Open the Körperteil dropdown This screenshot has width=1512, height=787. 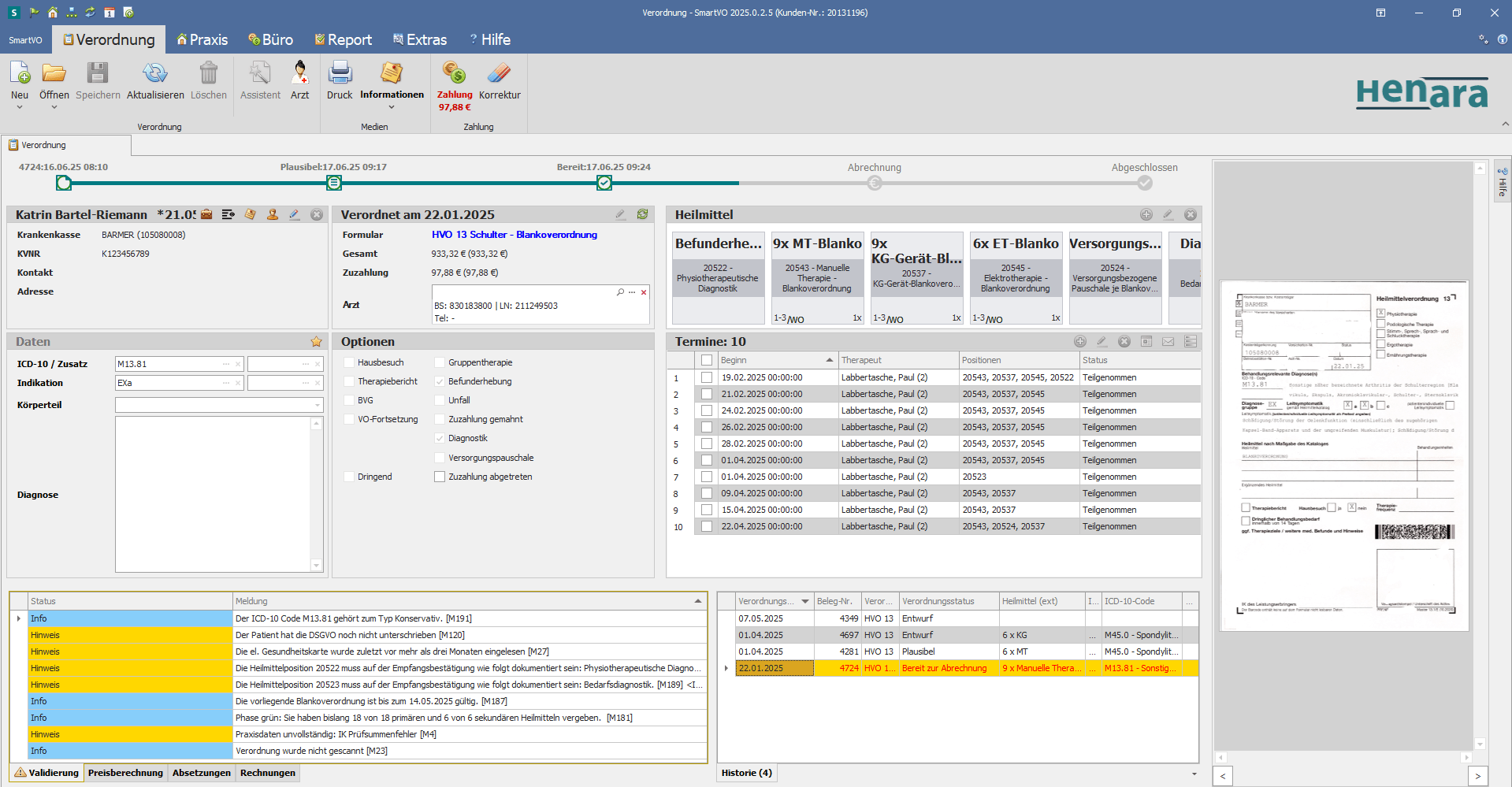tap(315, 405)
